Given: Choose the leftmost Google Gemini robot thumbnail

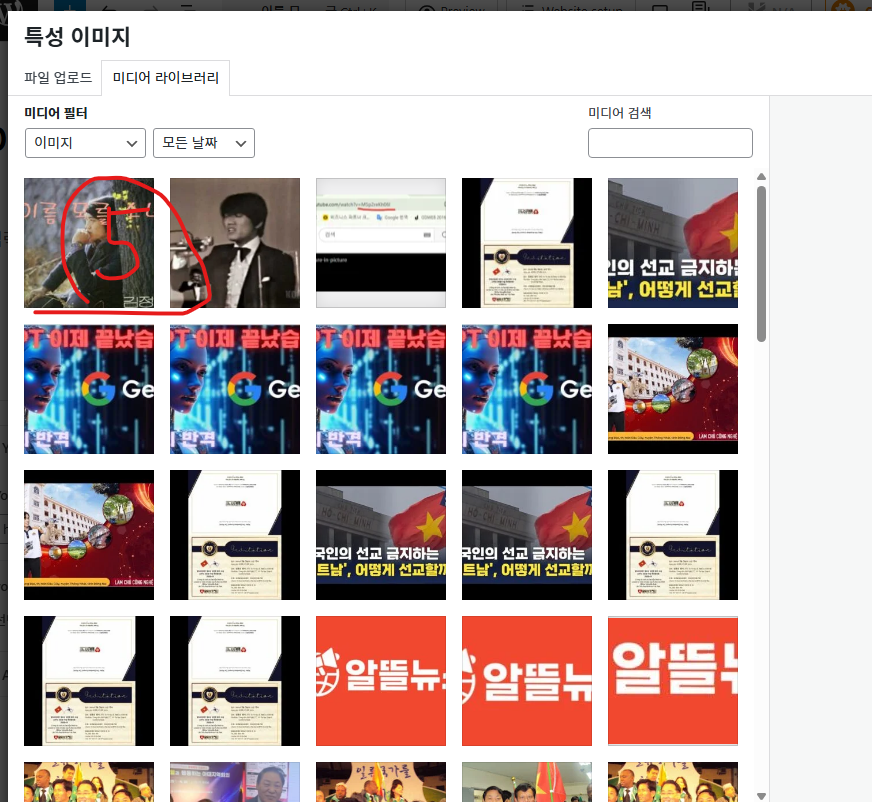Looking at the screenshot, I should point(89,389).
